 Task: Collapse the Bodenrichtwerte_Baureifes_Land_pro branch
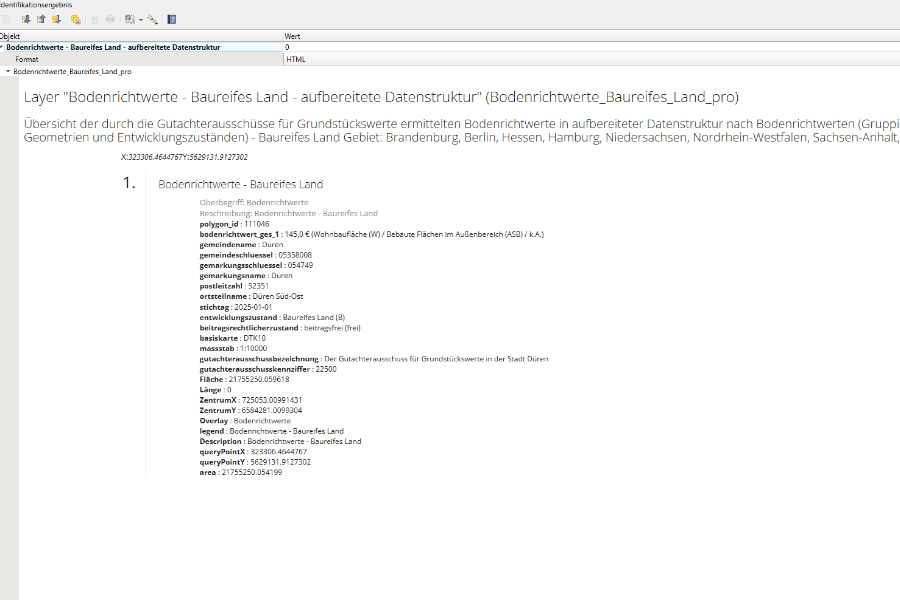pyautogui.click(x=9, y=71)
